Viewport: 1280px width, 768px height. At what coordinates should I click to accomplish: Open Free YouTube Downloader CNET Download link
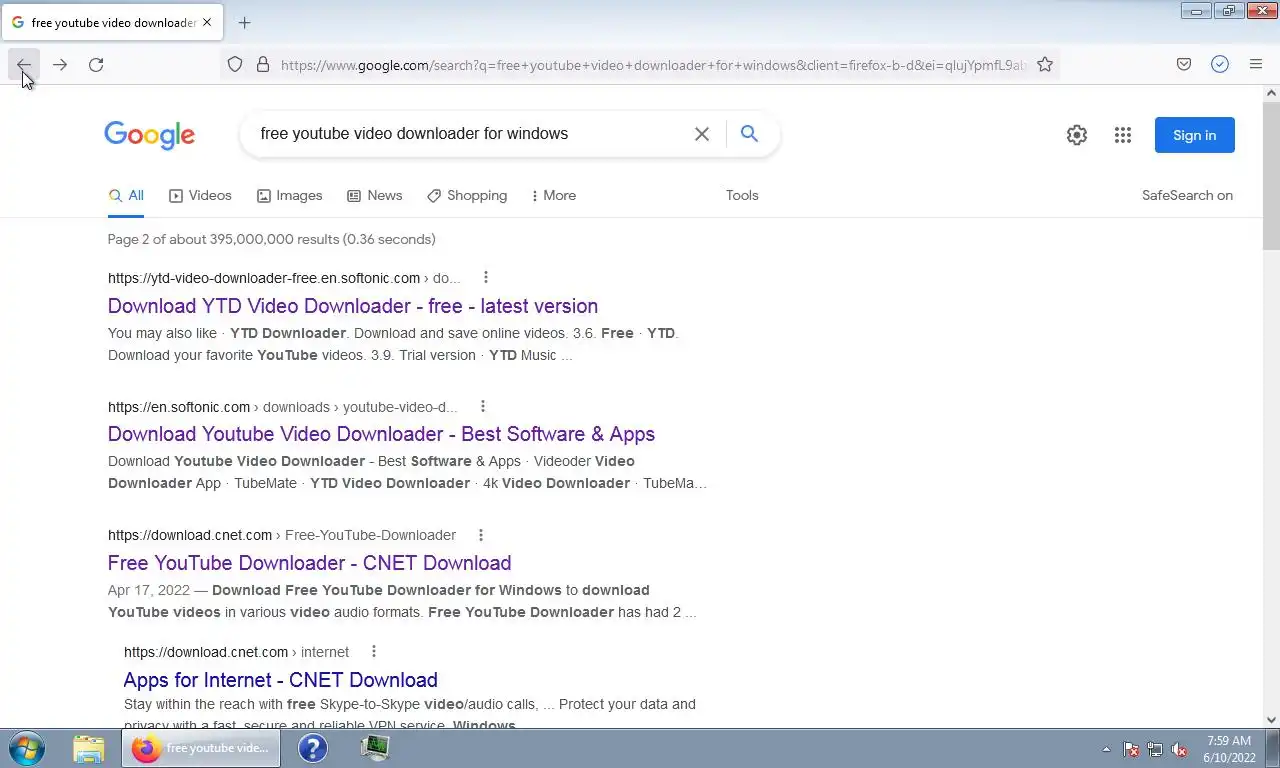[x=309, y=563]
